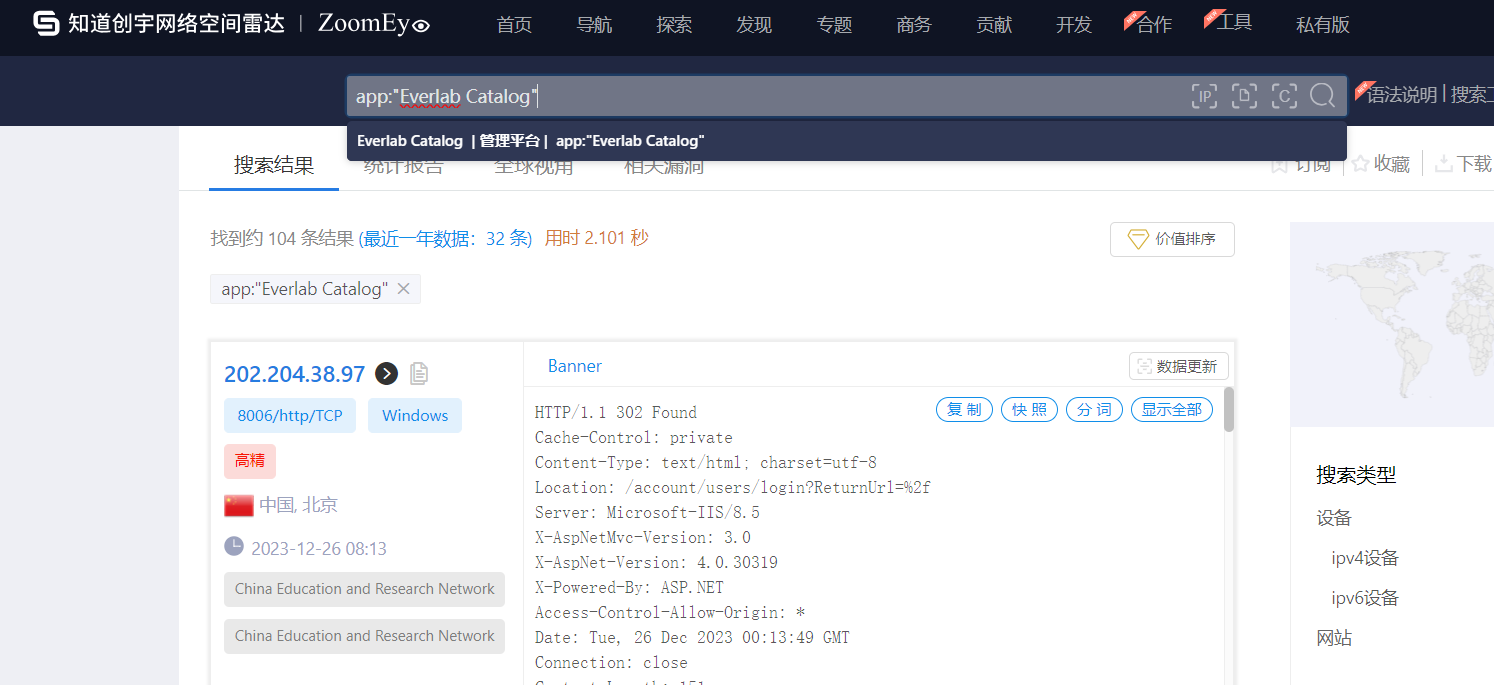This screenshot has height=685, width=1494.
Task: Open the 首页 menu item
Action: point(514,25)
